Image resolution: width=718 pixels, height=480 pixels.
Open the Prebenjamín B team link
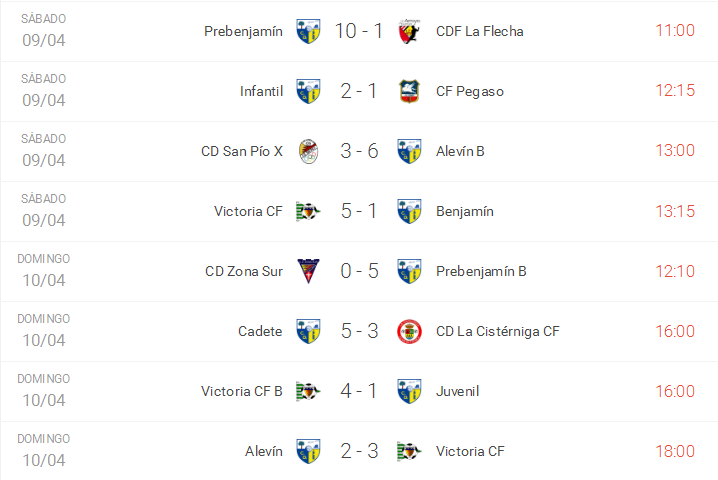[481, 271]
